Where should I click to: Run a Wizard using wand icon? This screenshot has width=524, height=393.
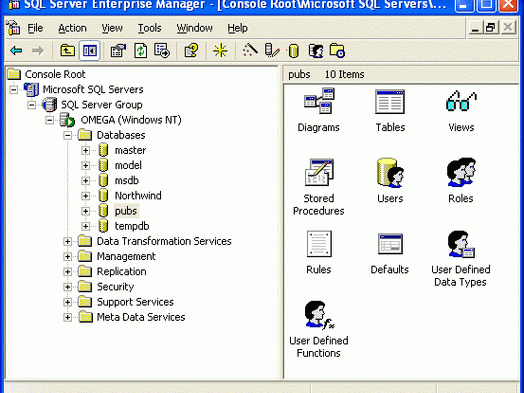point(250,51)
